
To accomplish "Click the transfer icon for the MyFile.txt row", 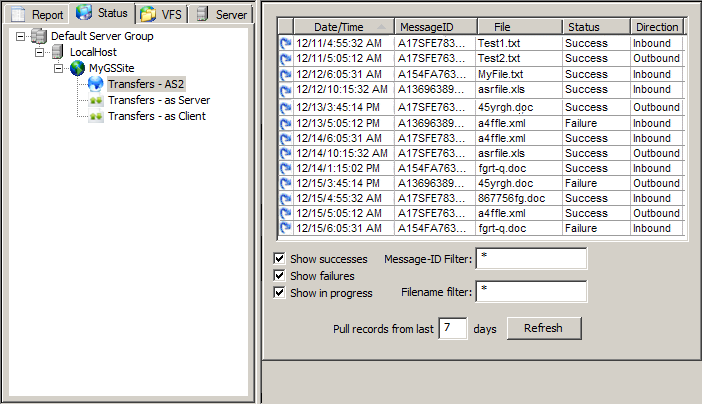I will pos(285,74).
